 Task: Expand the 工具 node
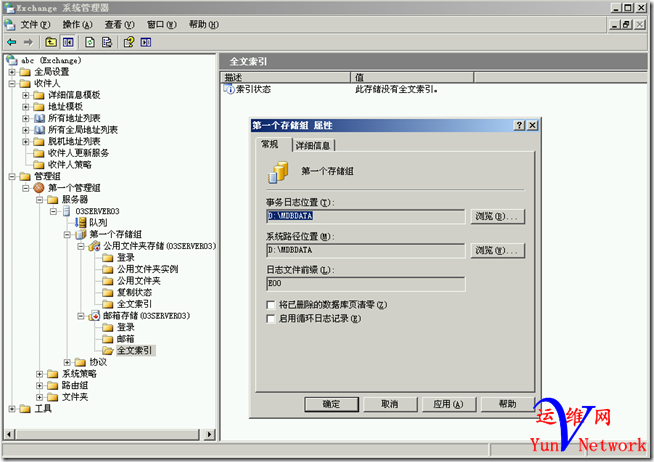pos(12,409)
